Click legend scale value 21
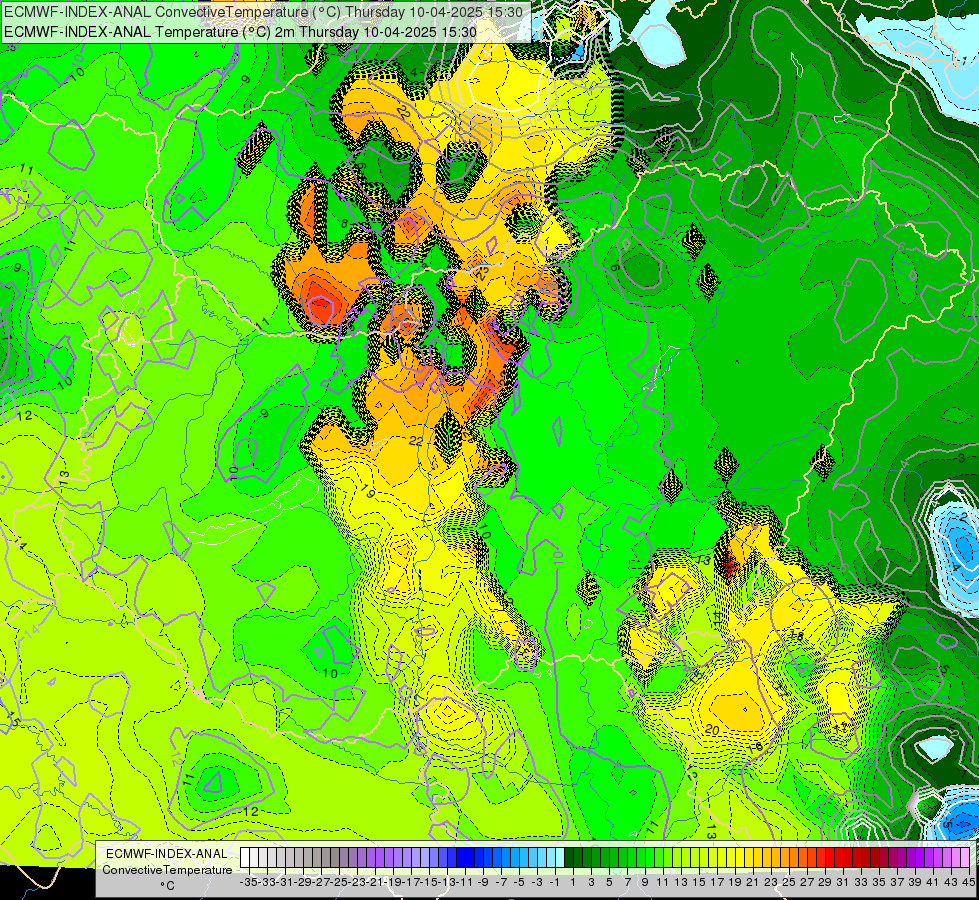Screen dimensions: 979x900 pos(752,882)
